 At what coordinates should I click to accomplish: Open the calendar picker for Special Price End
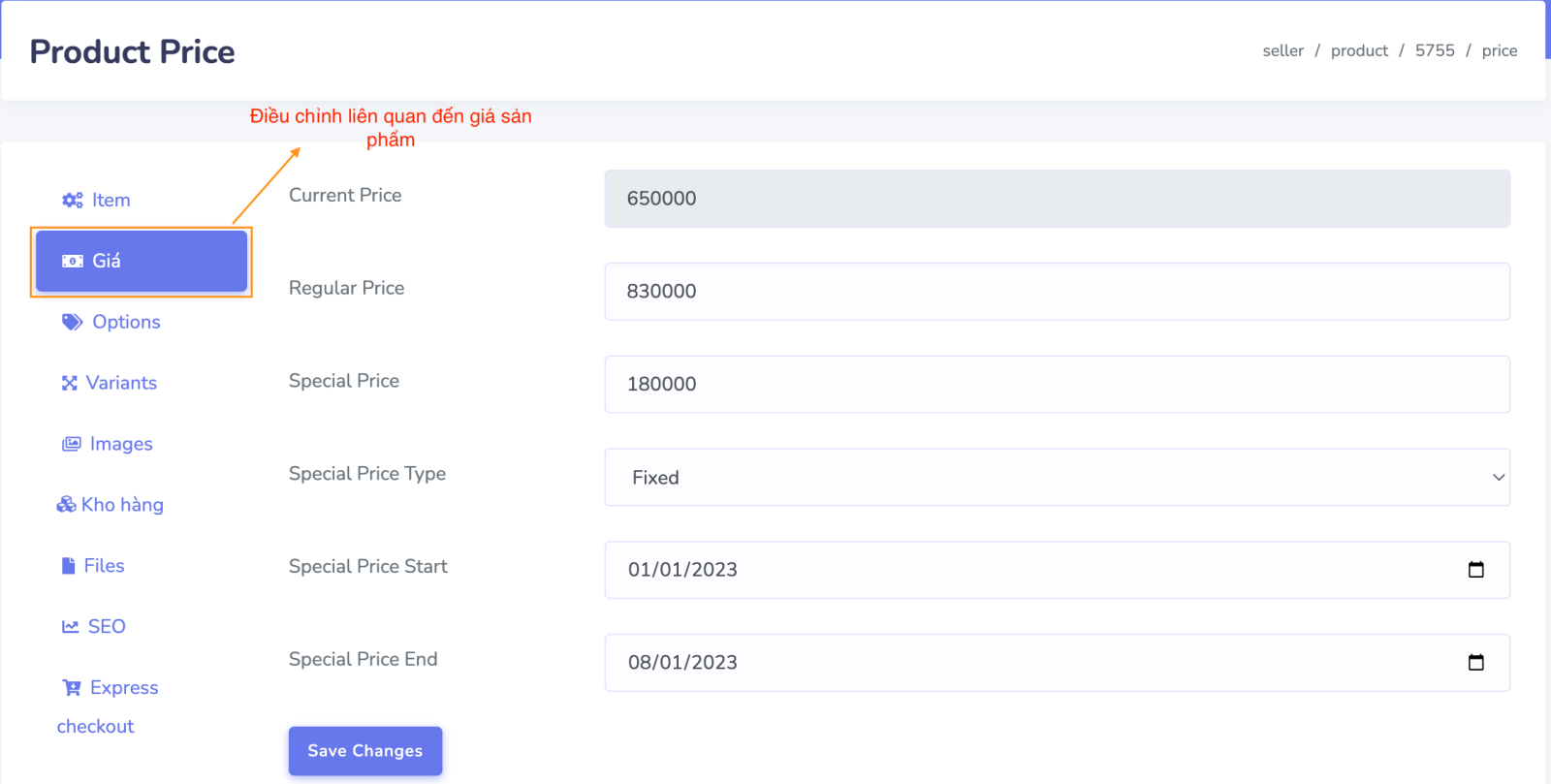(x=1475, y=663)
